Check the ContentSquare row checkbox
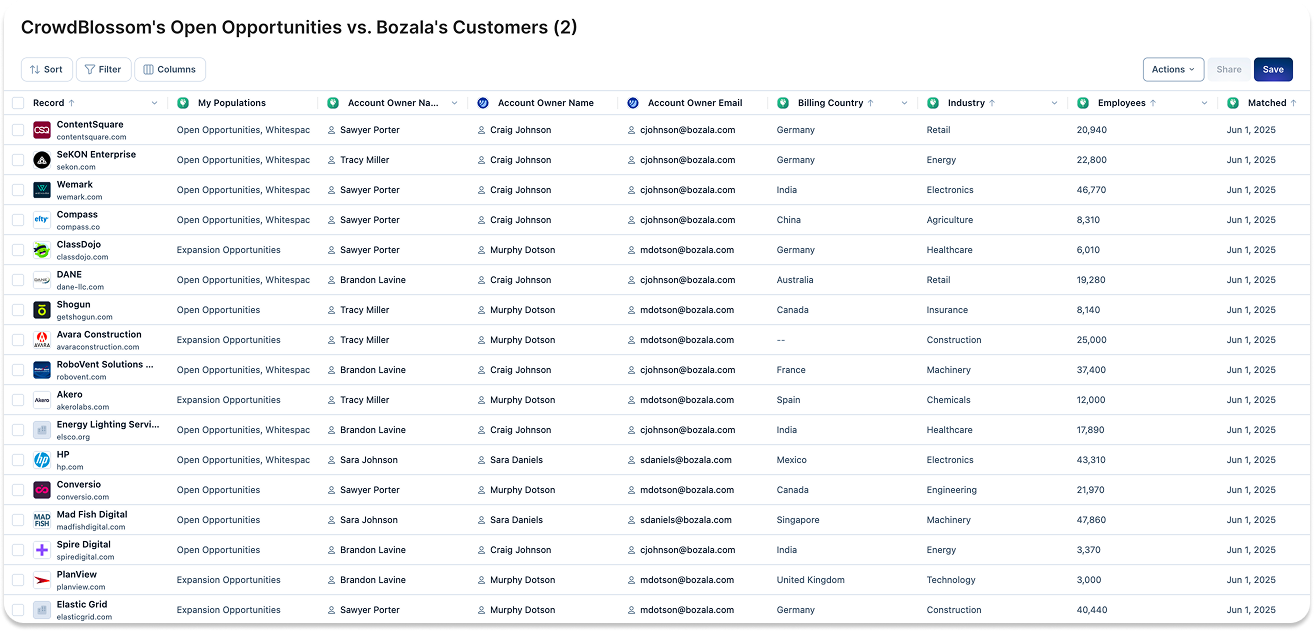This screenshot has height=631, width=1314. pos(18,130)
